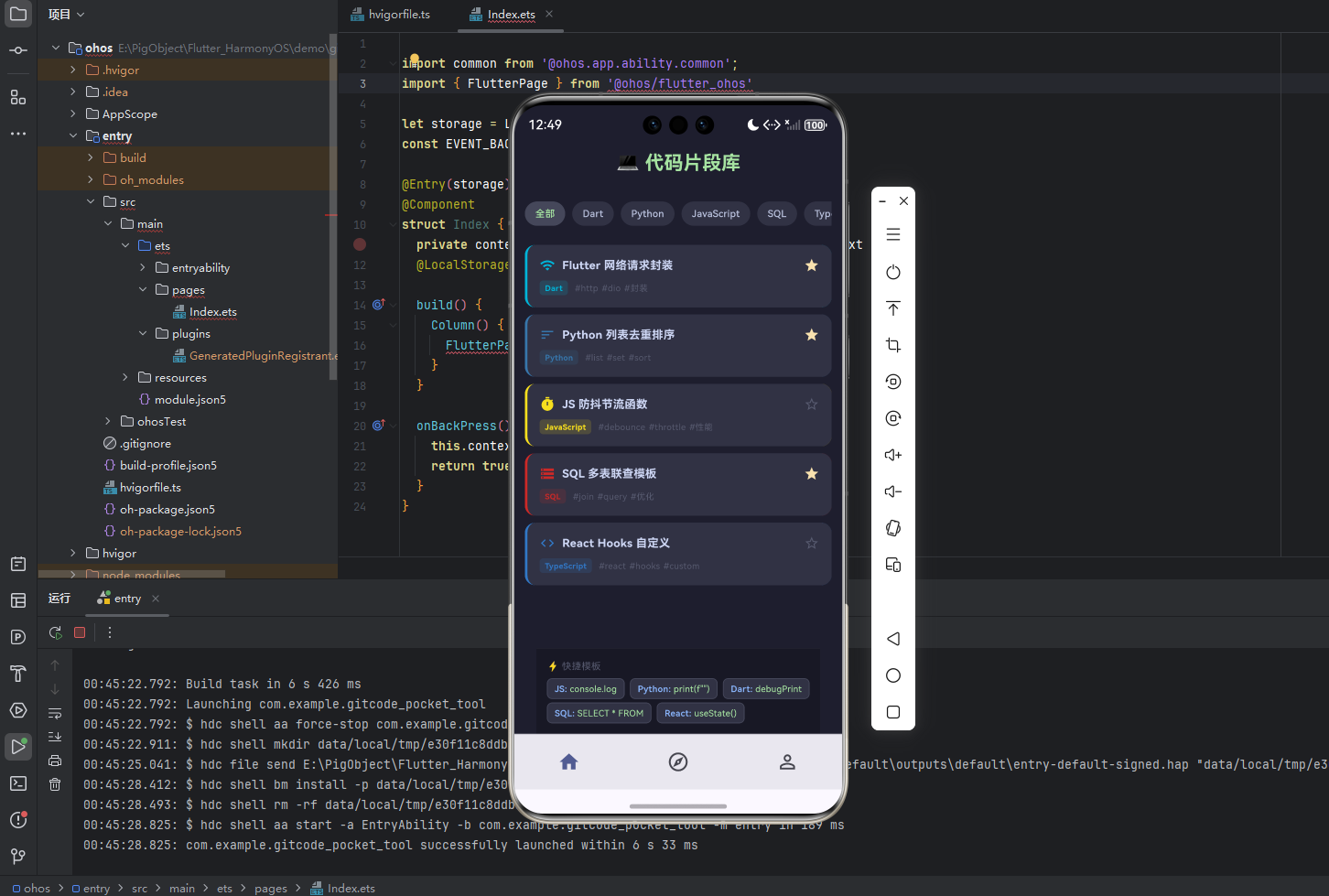Expand the .idea folder

pyautogui.click(x=73, y=92)
